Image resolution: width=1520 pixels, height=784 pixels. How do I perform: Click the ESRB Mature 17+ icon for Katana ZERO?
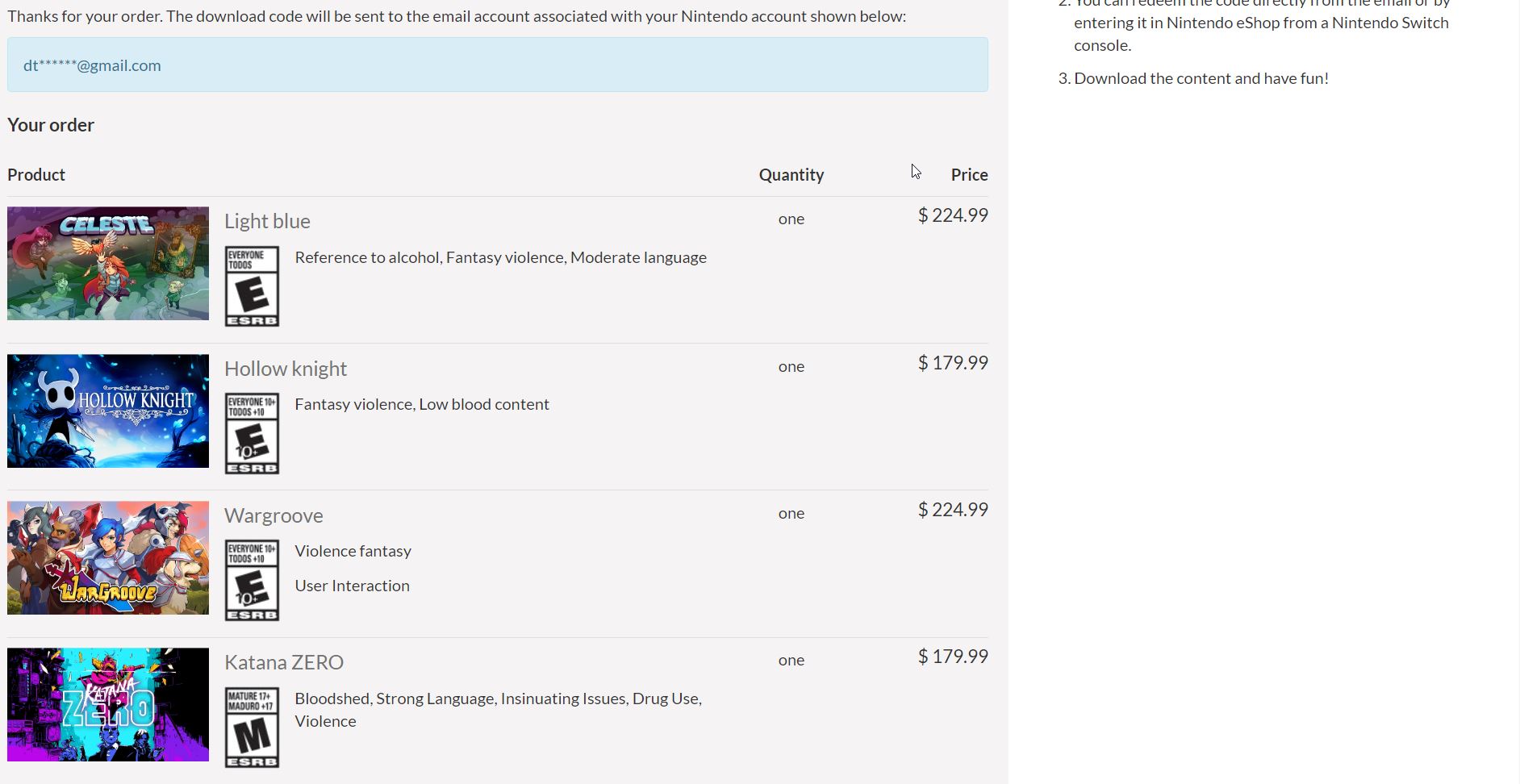point(252,728)
